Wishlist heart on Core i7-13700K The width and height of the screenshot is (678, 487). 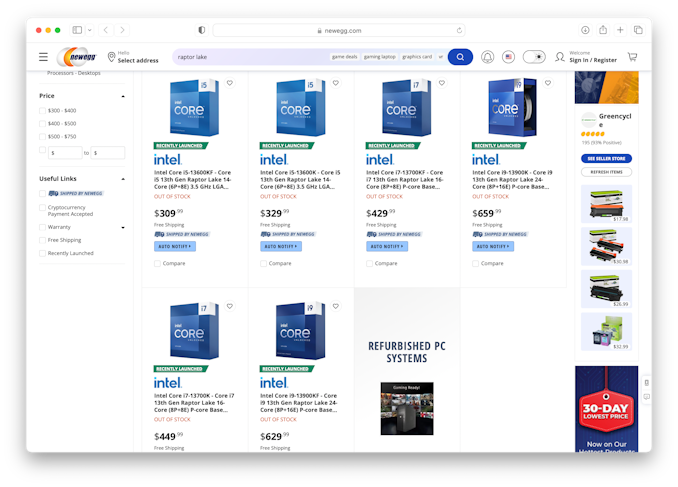[230, 306]
